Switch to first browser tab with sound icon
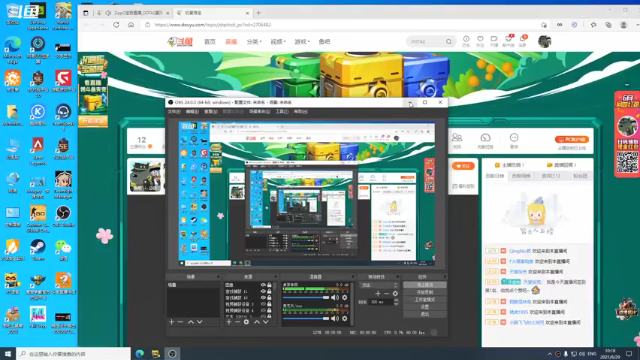Viewport: 640px width, 360px height. click(x=133, y=13)
